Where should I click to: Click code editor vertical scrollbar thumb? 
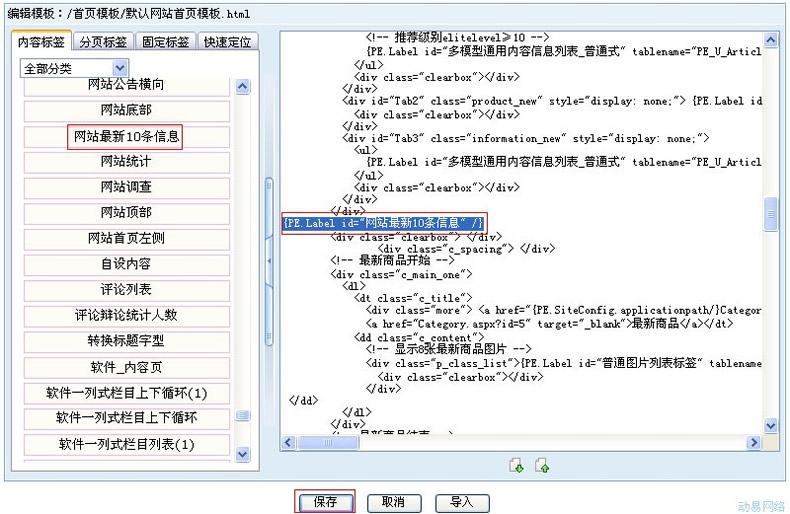pos(771,214)
